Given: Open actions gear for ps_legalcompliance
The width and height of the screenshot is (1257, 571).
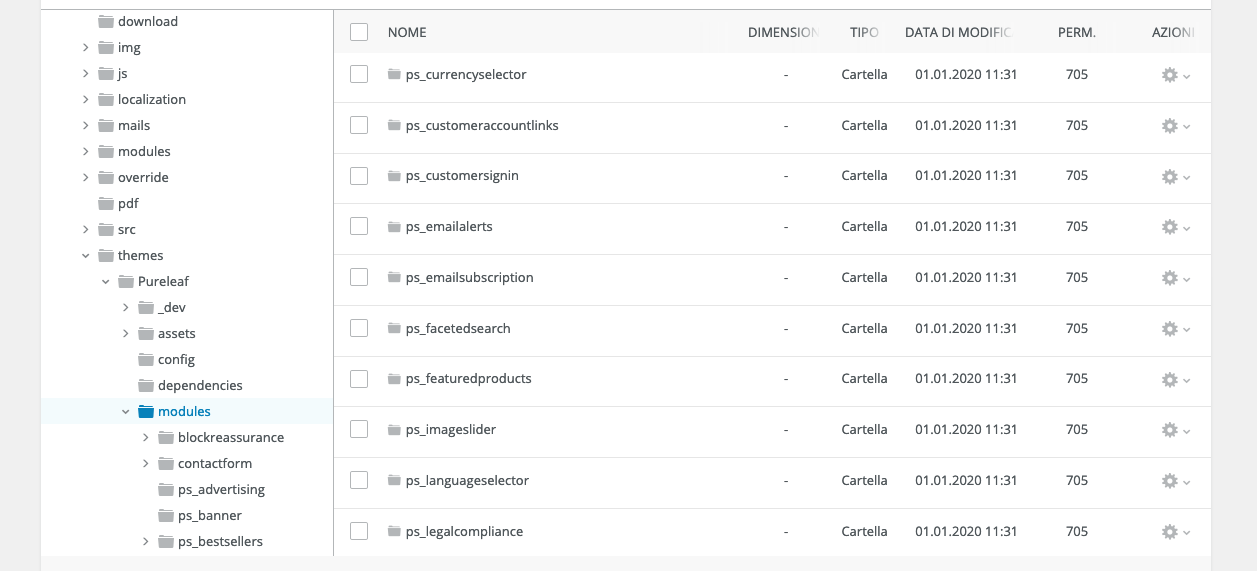Looking at the screenshot, I should pos(1170,532).
